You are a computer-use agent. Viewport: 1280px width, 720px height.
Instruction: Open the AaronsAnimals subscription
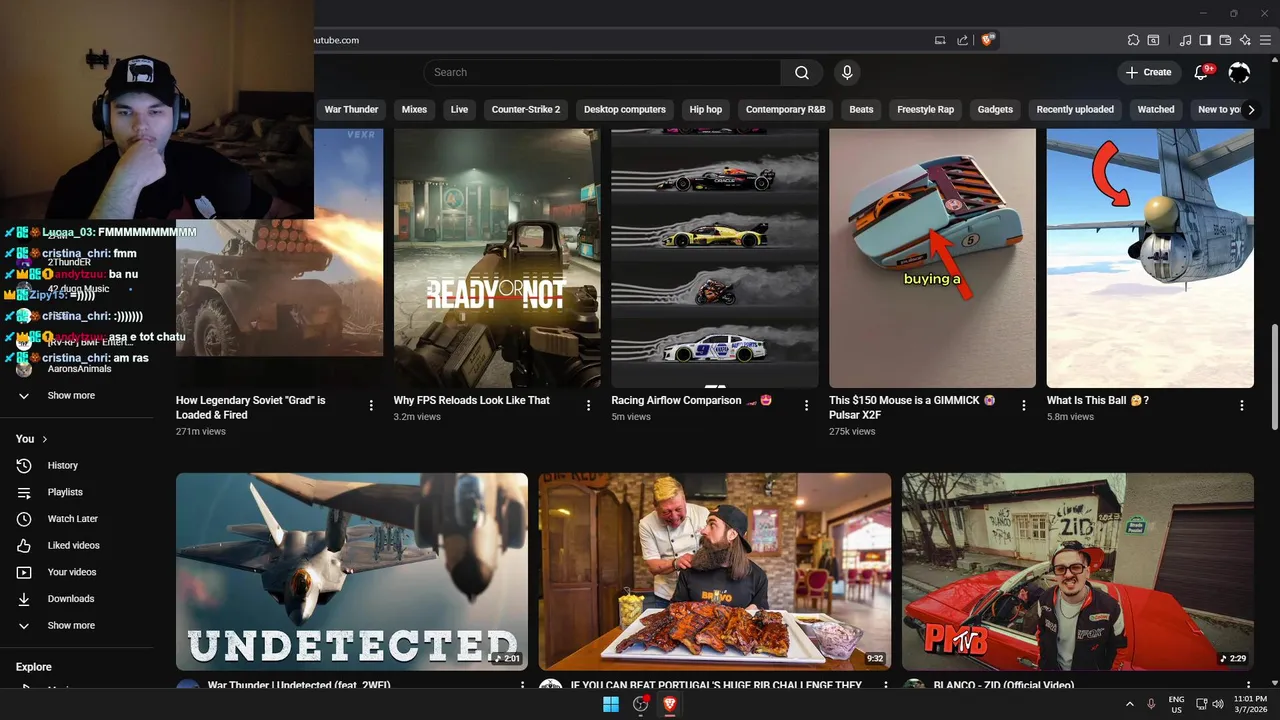tap(78, 369)
